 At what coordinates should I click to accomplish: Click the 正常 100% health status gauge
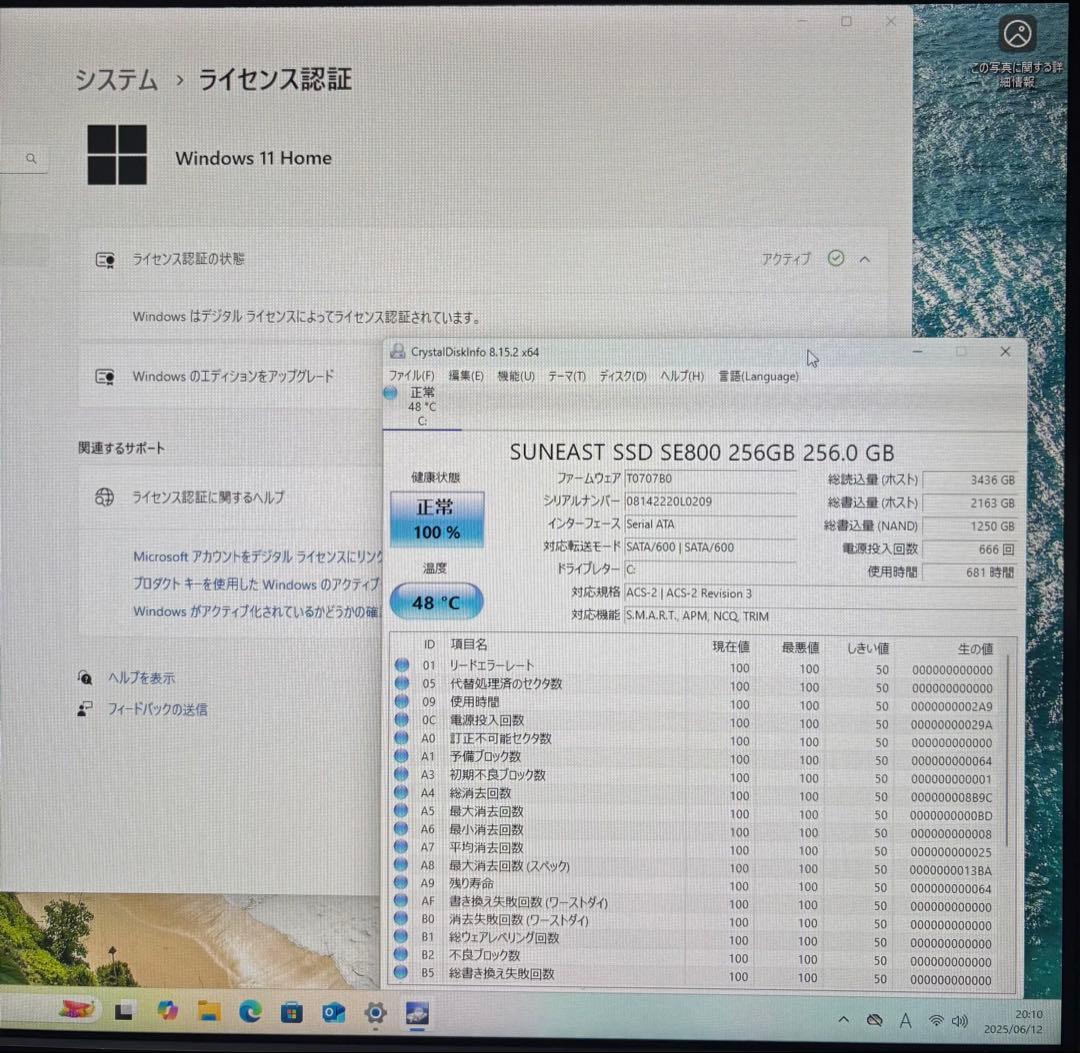tap(436, 517)
